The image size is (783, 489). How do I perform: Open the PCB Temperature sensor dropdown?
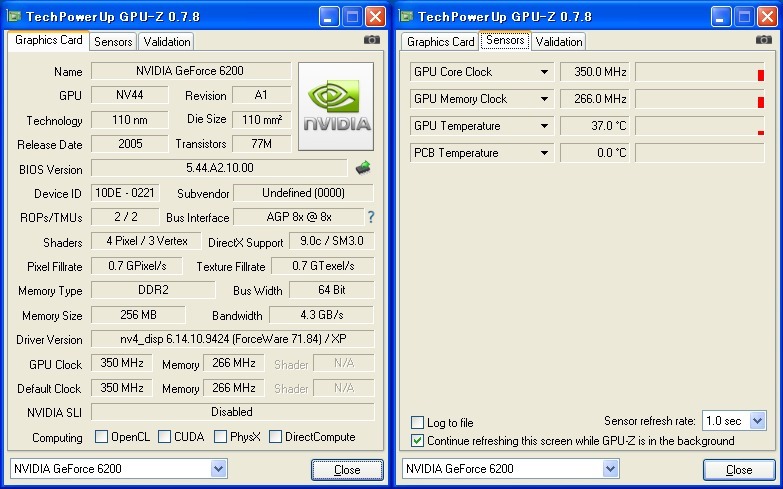(544, 153)
